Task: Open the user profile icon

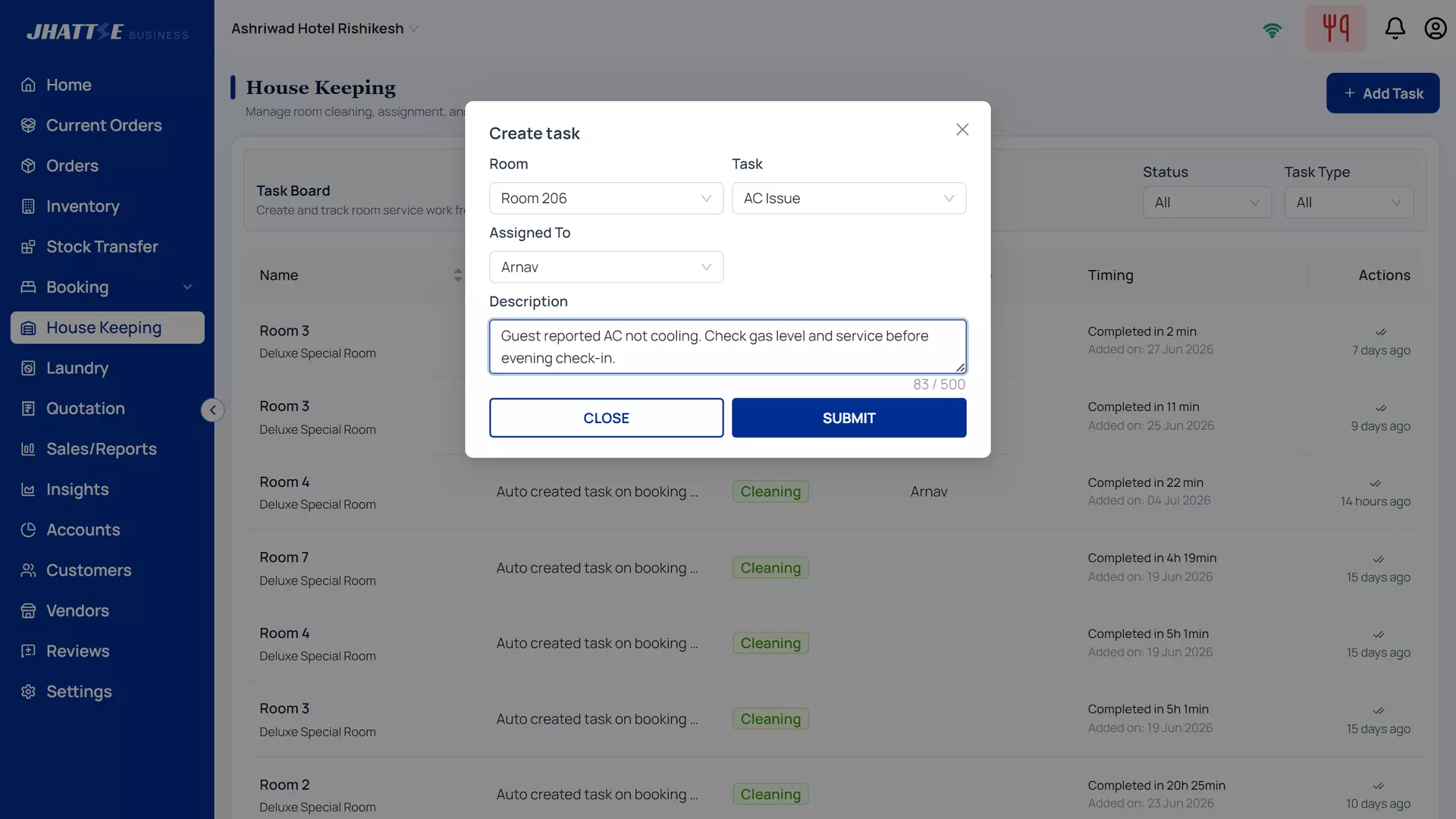Action: tap(1435, 28)
